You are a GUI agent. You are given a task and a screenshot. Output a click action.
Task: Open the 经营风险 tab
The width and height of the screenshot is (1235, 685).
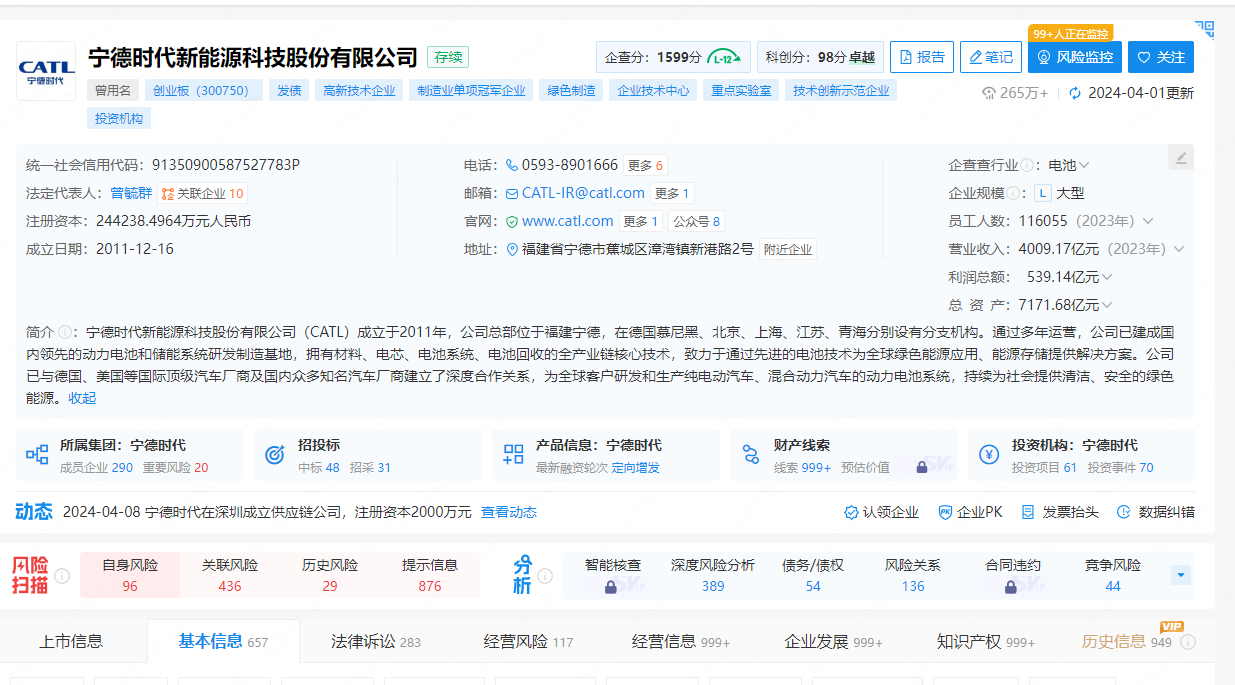pos(528,642)
